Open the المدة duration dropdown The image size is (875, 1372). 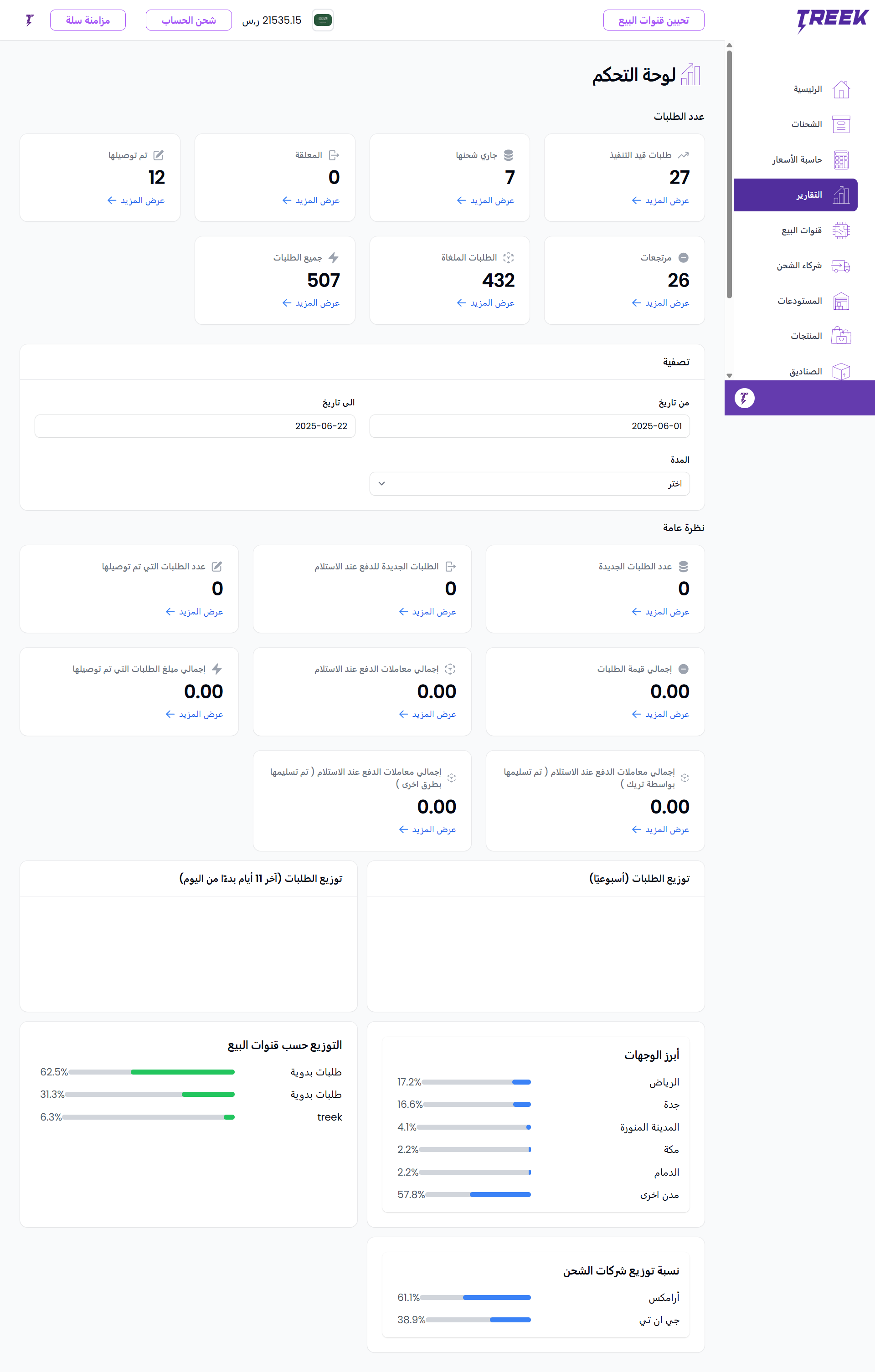click(x=530, y=484)
